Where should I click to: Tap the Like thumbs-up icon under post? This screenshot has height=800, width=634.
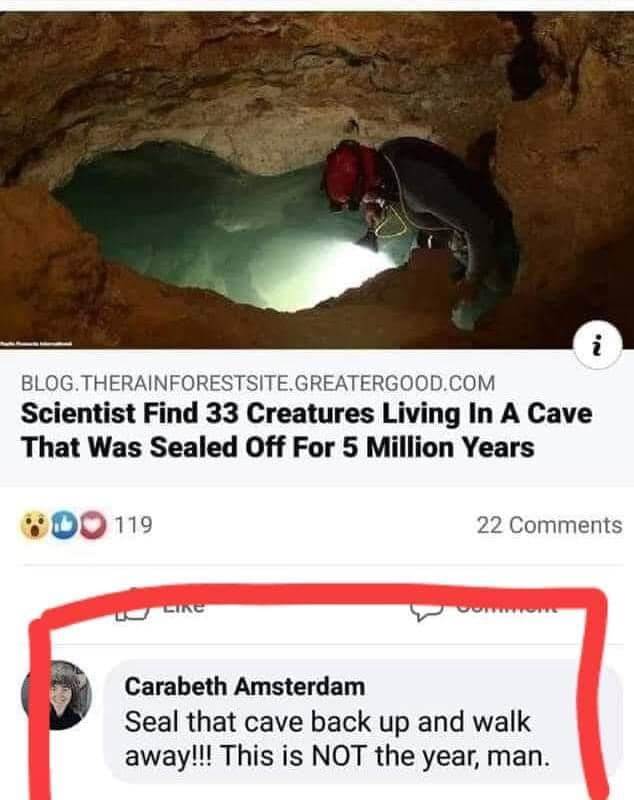coord(132,607)
